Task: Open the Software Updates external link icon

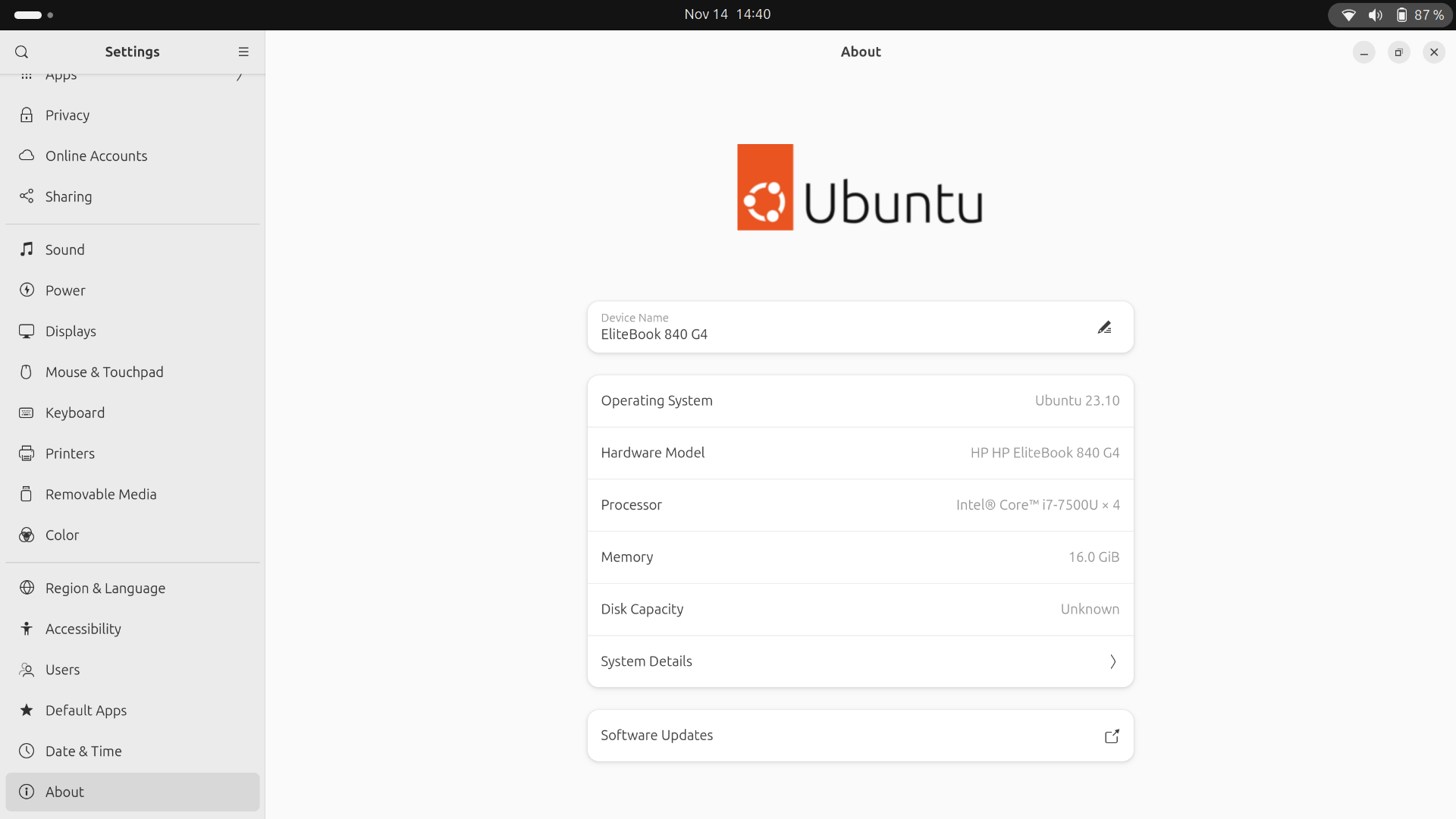Action: [x=1112, y=736]
